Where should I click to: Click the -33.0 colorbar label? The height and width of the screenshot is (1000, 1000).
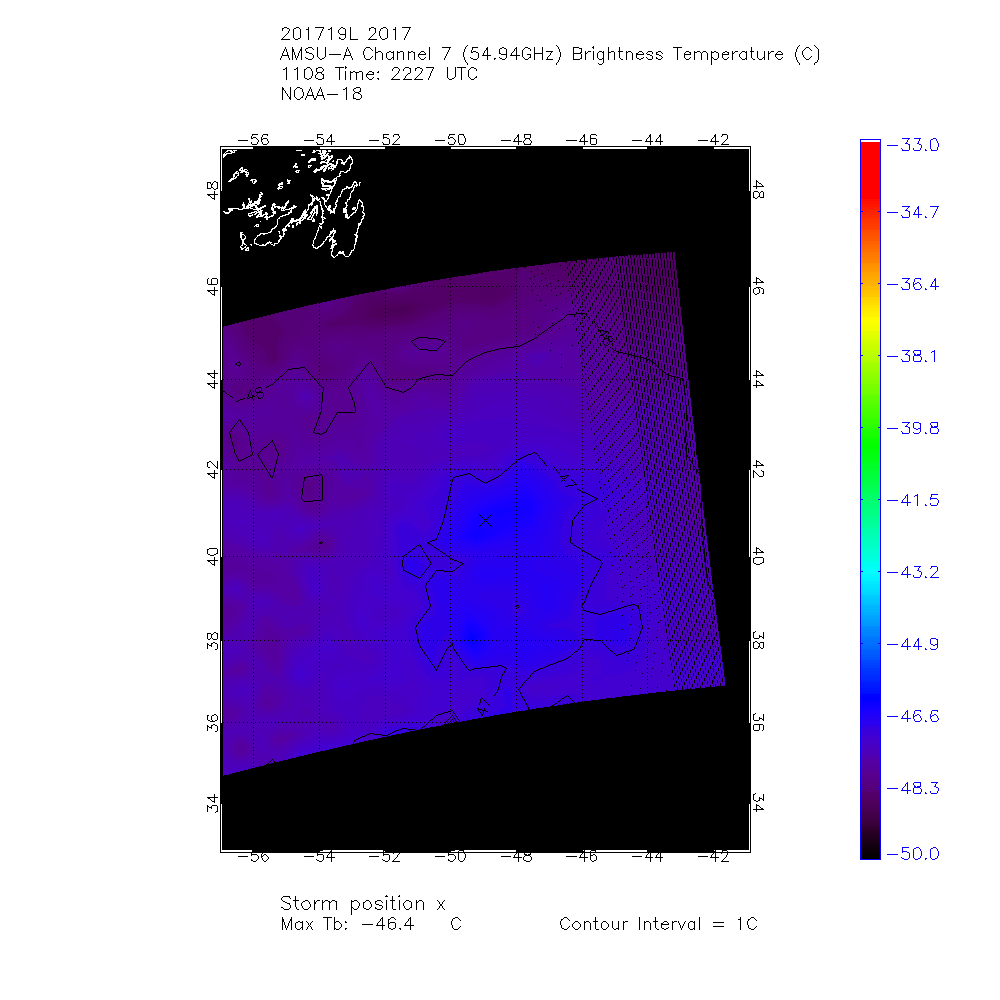[913, 145]
